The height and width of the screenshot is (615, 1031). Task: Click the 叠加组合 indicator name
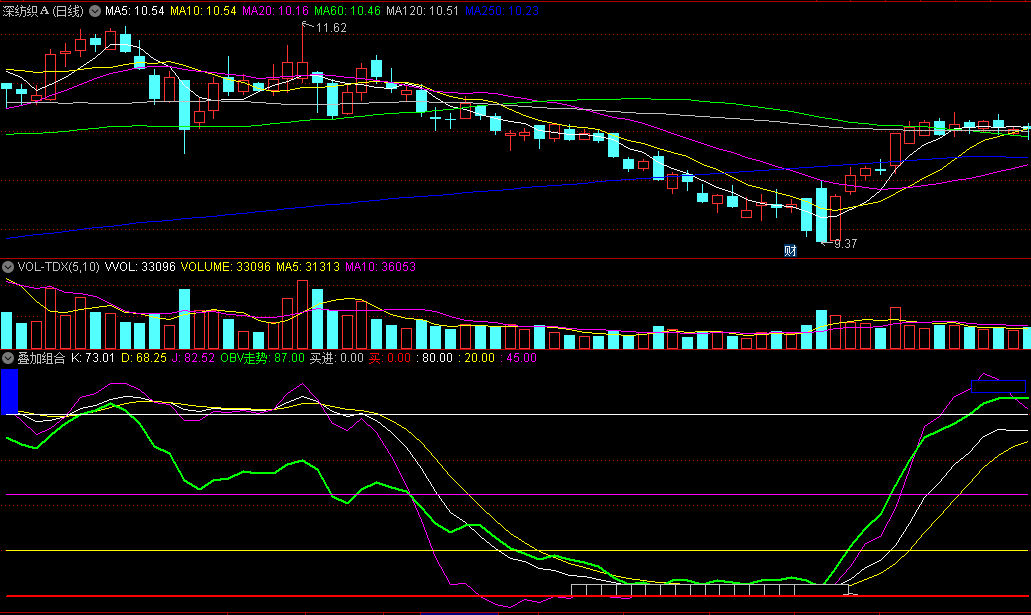tap(41, 358)
